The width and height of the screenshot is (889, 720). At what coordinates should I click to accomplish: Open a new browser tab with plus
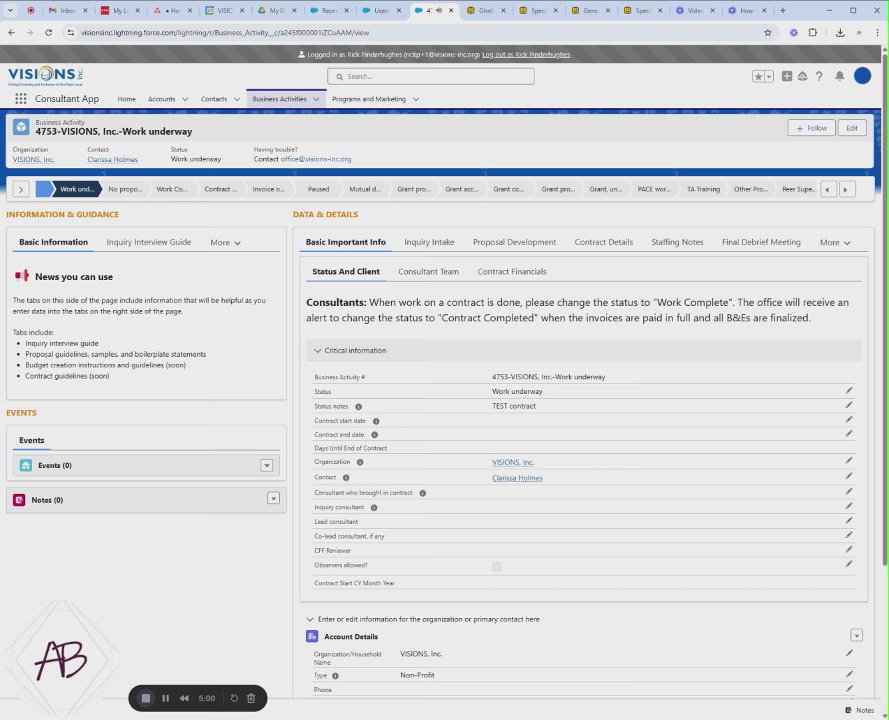(782, 10)
